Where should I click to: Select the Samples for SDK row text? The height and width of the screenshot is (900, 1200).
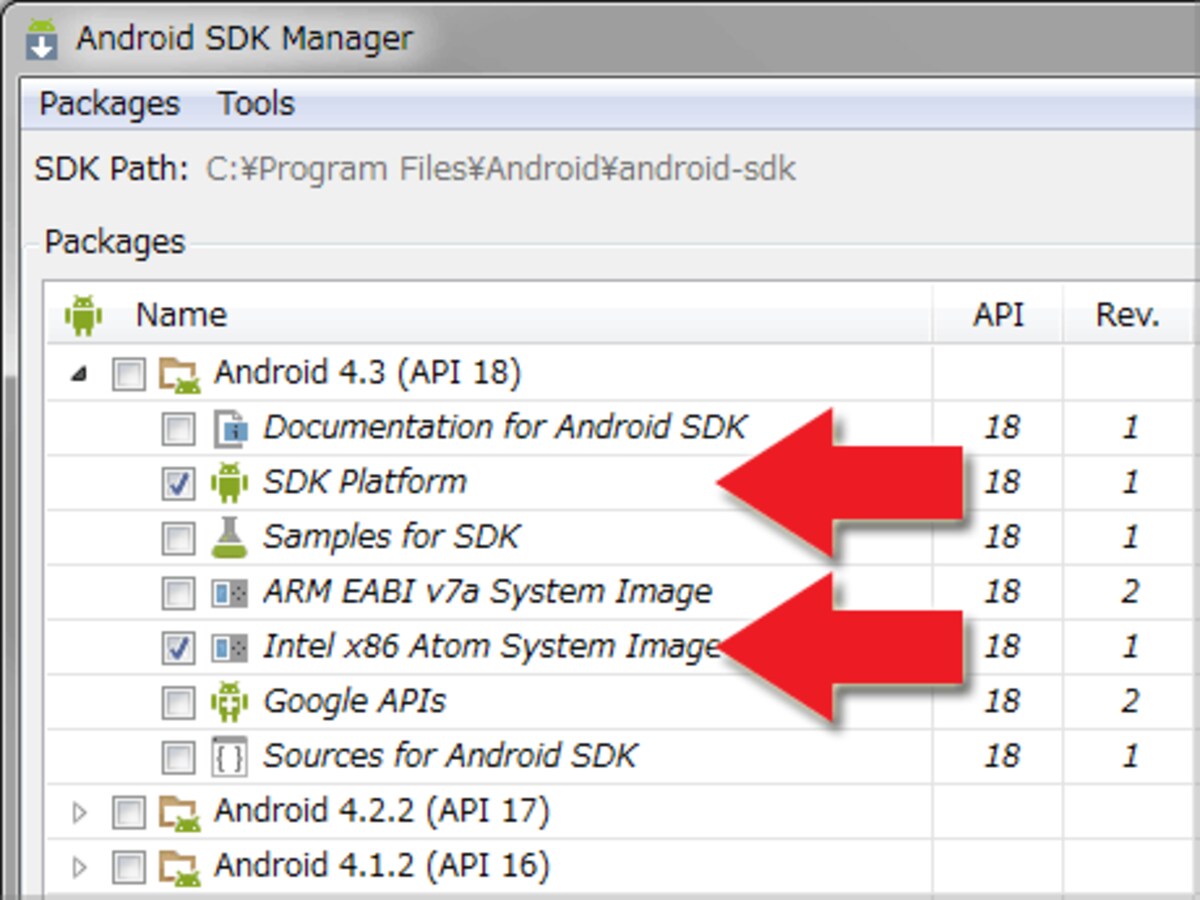tap(391, 538)
